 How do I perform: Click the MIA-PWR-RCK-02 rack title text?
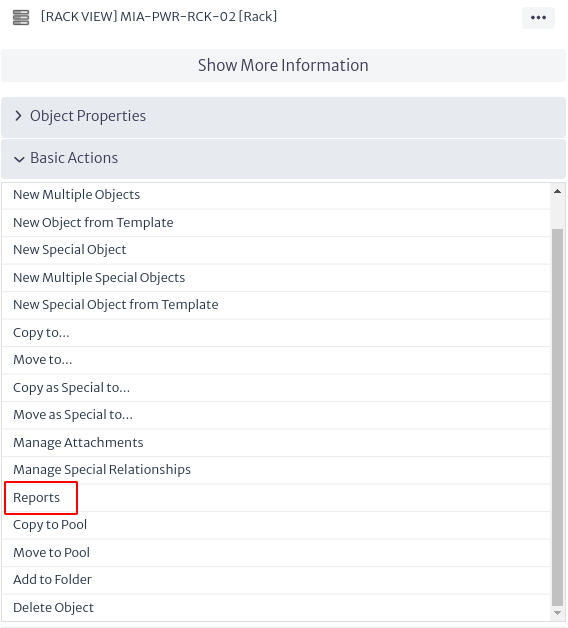click(x=159, y=17)
